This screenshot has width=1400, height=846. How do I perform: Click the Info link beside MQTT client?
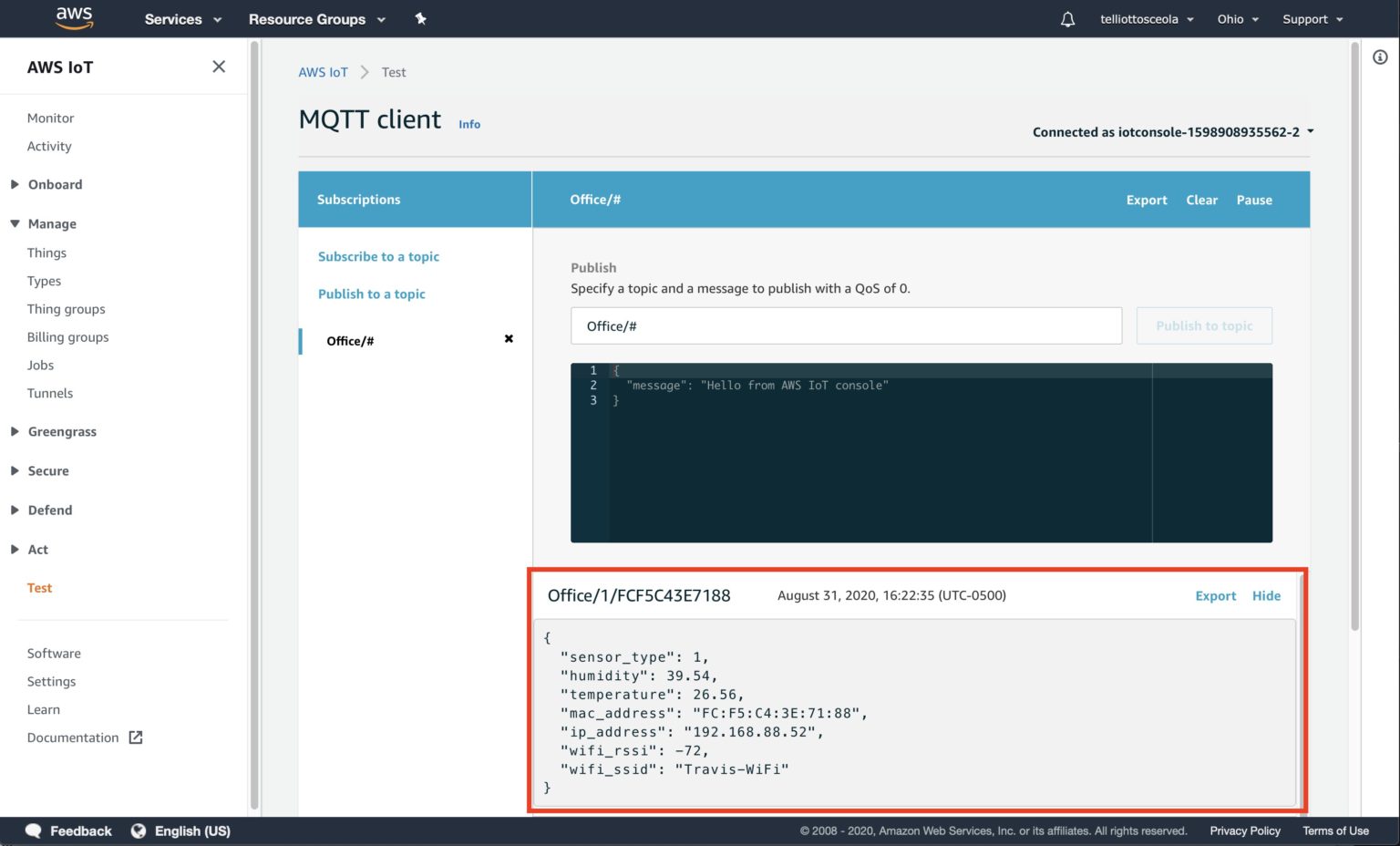(469, 124)
